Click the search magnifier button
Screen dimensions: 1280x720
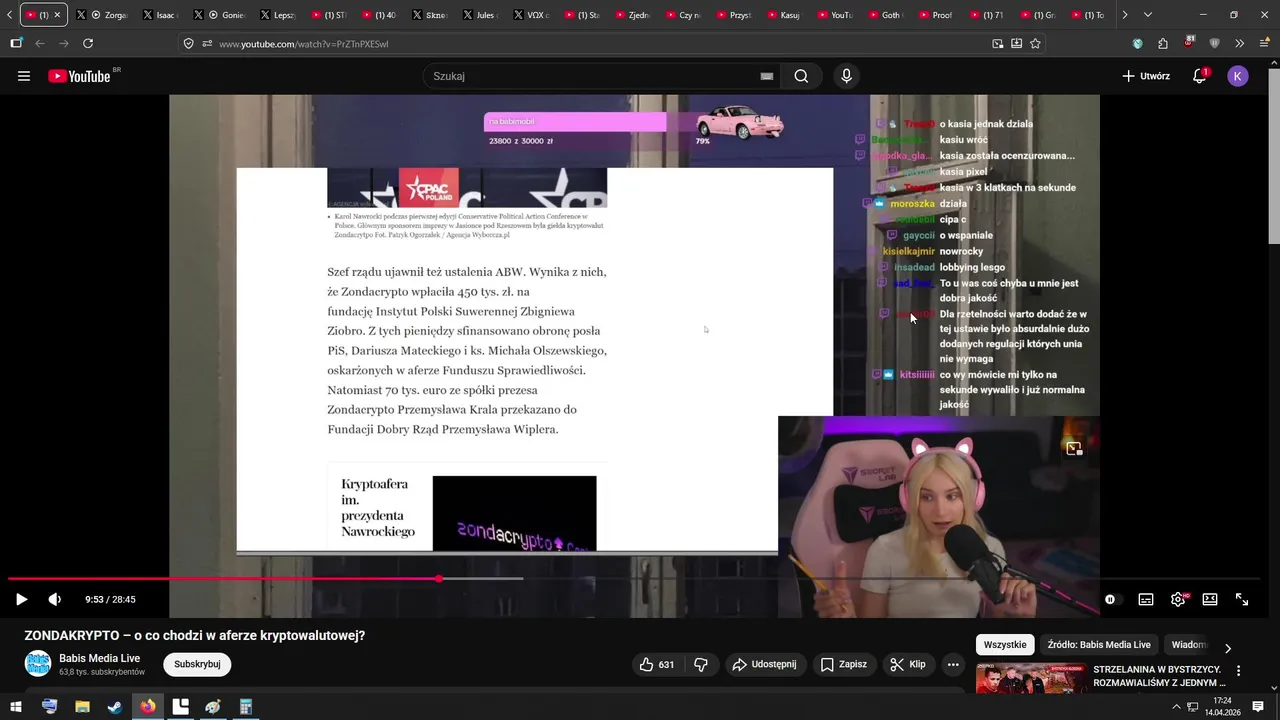(x=801, y=76)
